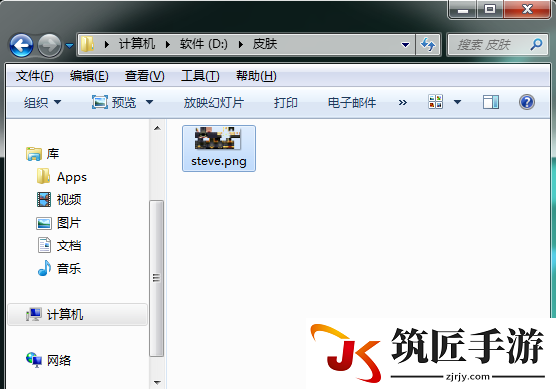The height and width of the screenshot is (389, 556).
Task: Click the refresh icon beside address bar
Action: [428, 44]
